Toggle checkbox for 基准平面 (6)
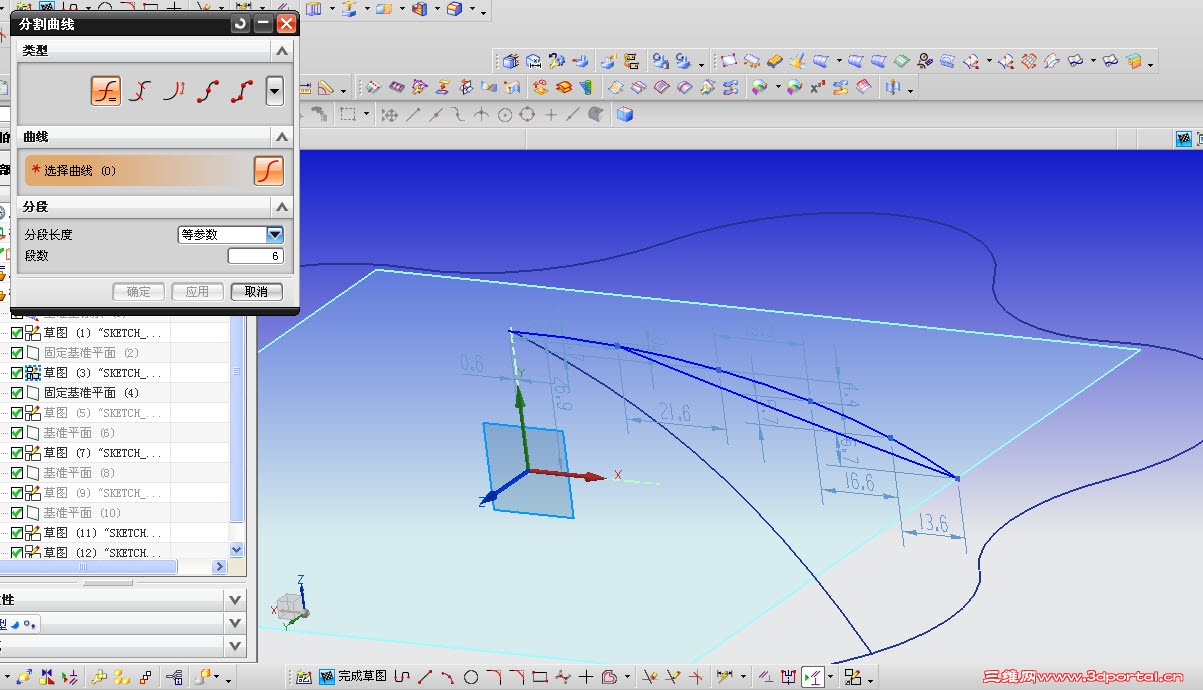 tap(17, 433)
